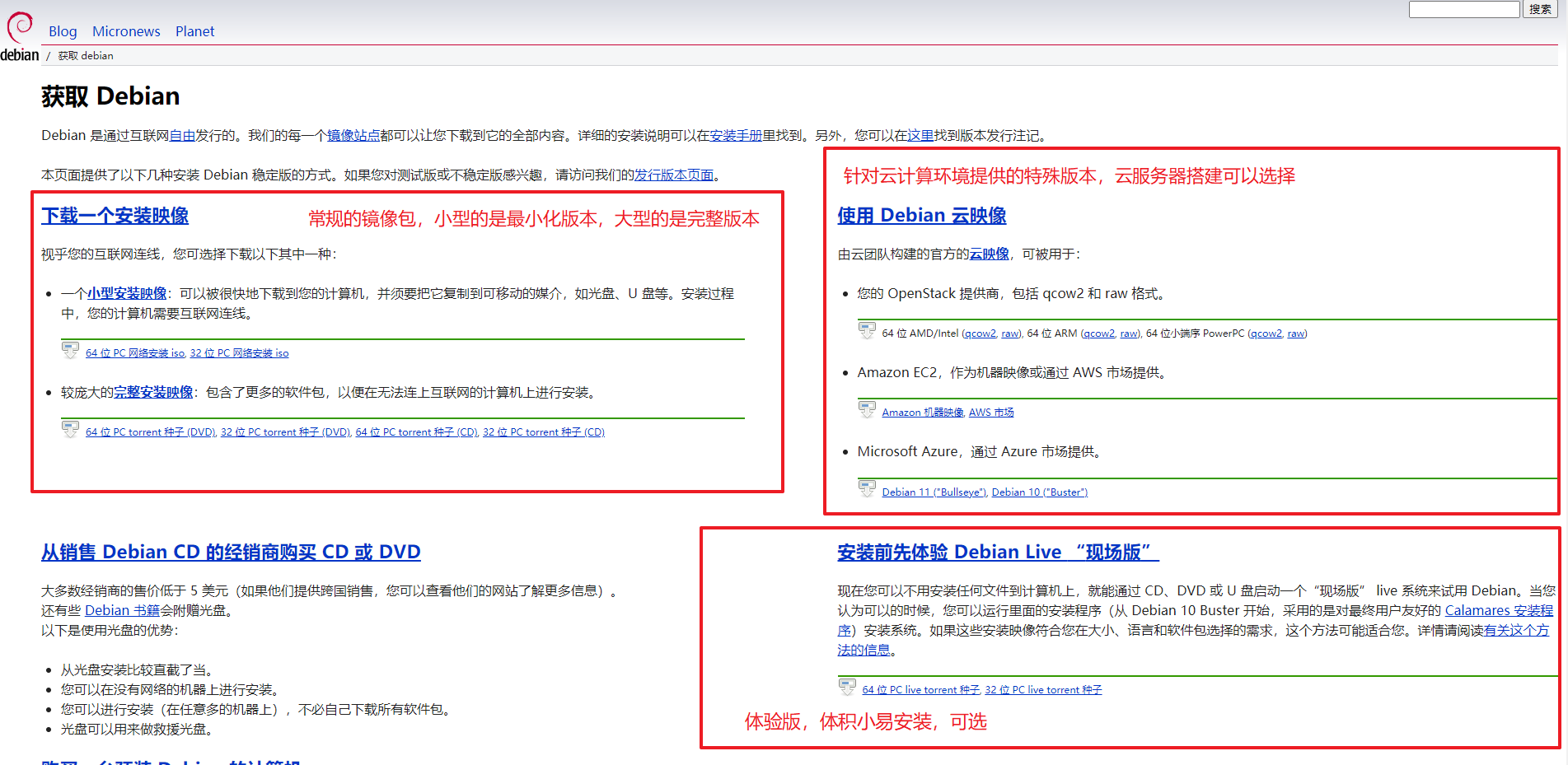This screenshot has height=765, width=1568.
Task: Click the 获取 Debian page title
Action: (110, 96)
